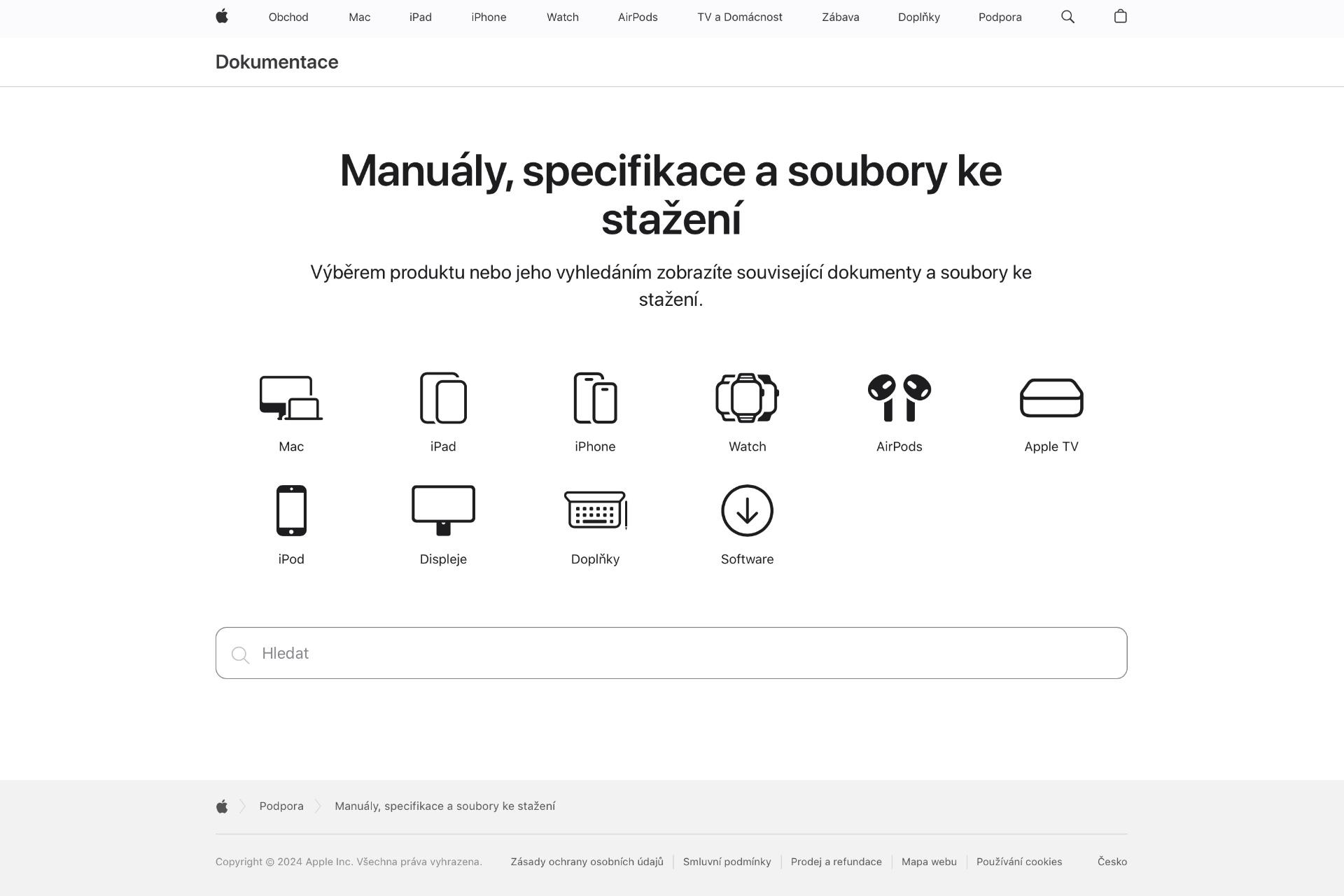
Task: Open the Prodej a refundace link
Action: point(836,862)
